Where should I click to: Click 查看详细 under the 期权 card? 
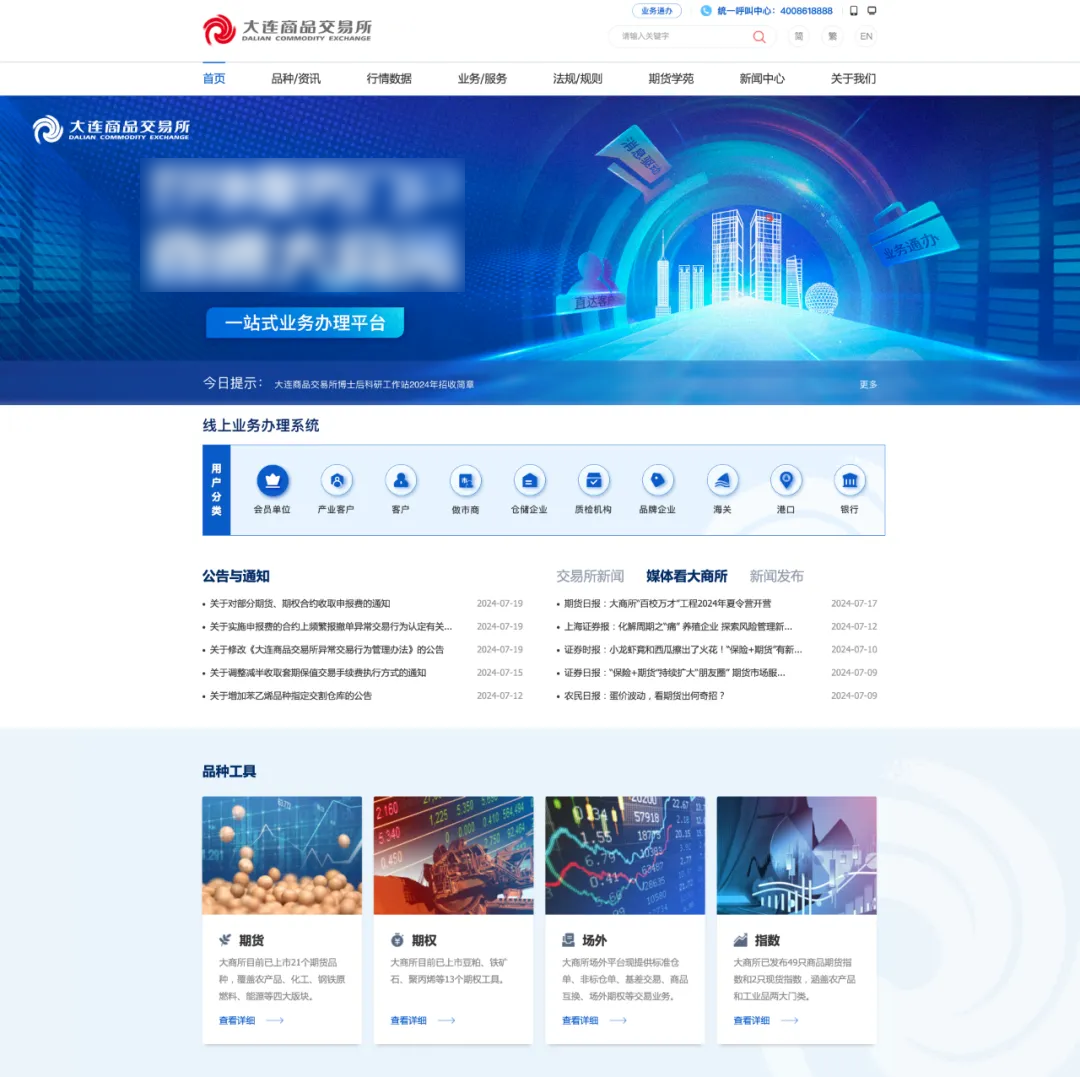pyautogui.click(x=409, y=1021)
